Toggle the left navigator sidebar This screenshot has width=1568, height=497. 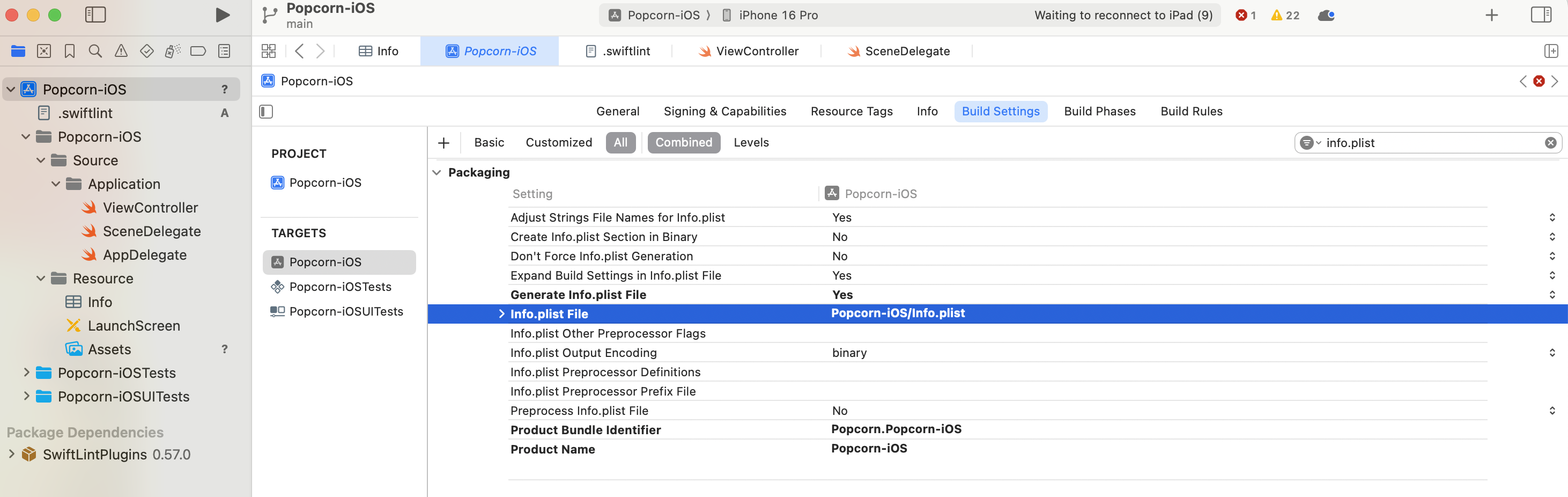(95, 15)
